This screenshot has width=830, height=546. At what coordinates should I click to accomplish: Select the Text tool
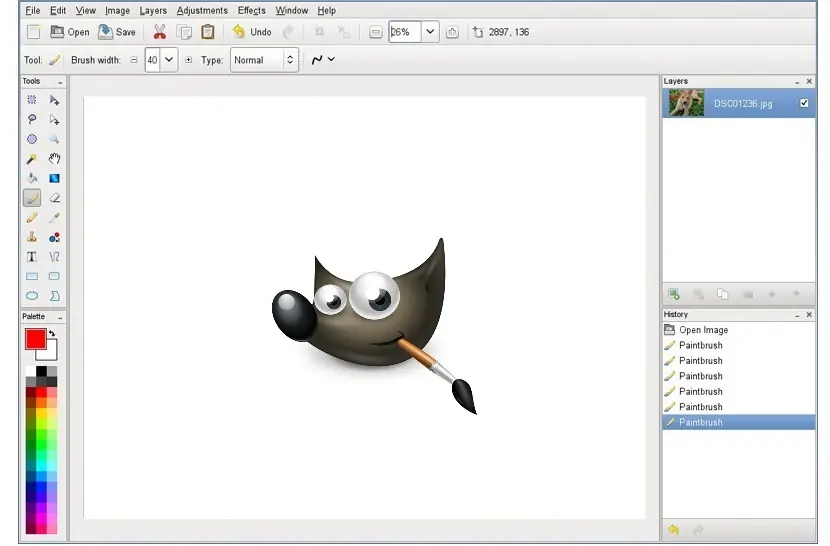pos(32,257)
